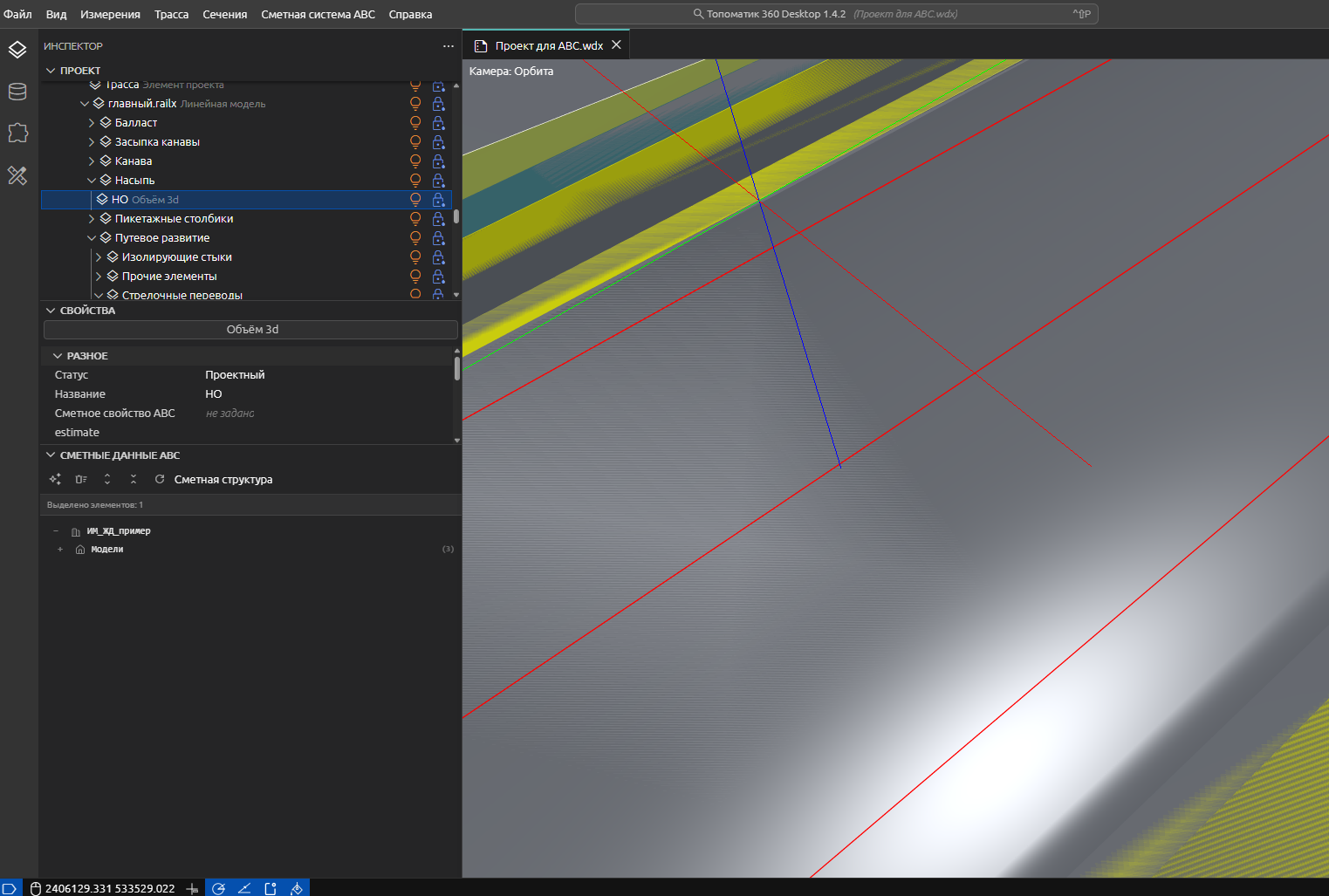This screenshot has height=896, width=1329.
Task: Click the properties panel scrollbar thumb
Action: click(456, 368)
